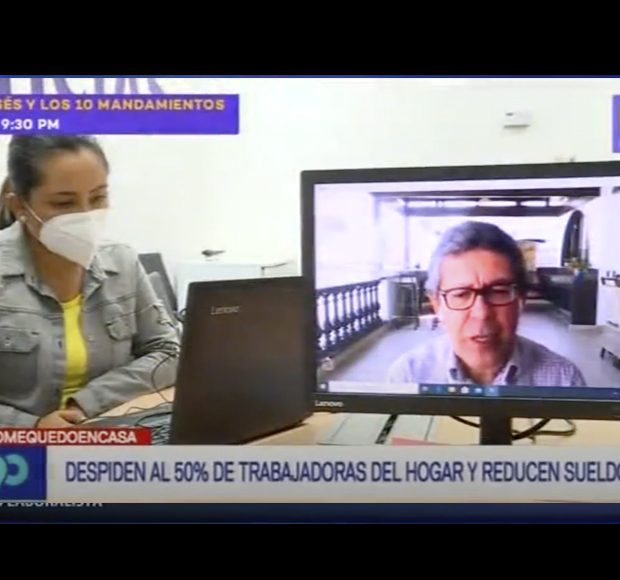
Task: Click the store bag icon on monitor taskbar
Action: [x=465, y=390]
